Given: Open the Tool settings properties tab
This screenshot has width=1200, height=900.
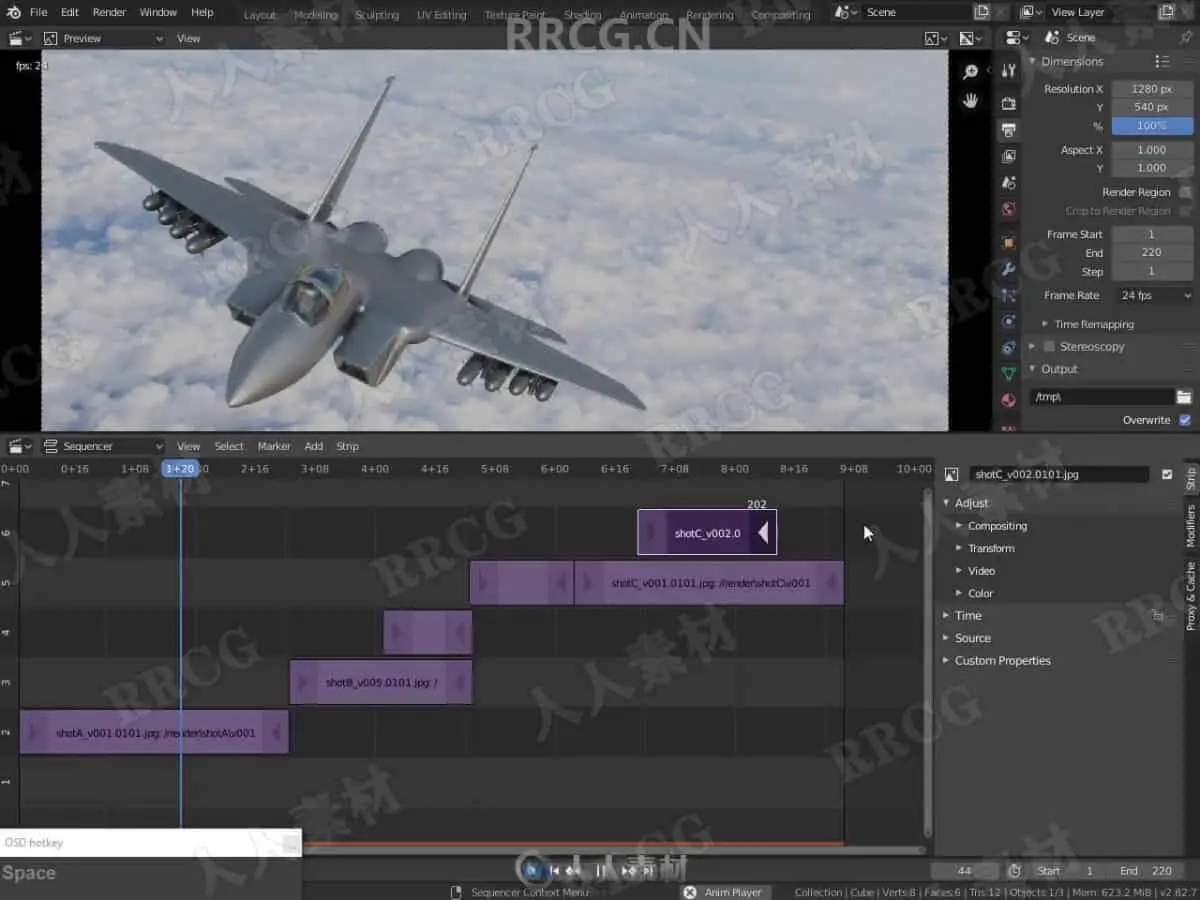Looking at the screenshot, I should (1008, 70).
